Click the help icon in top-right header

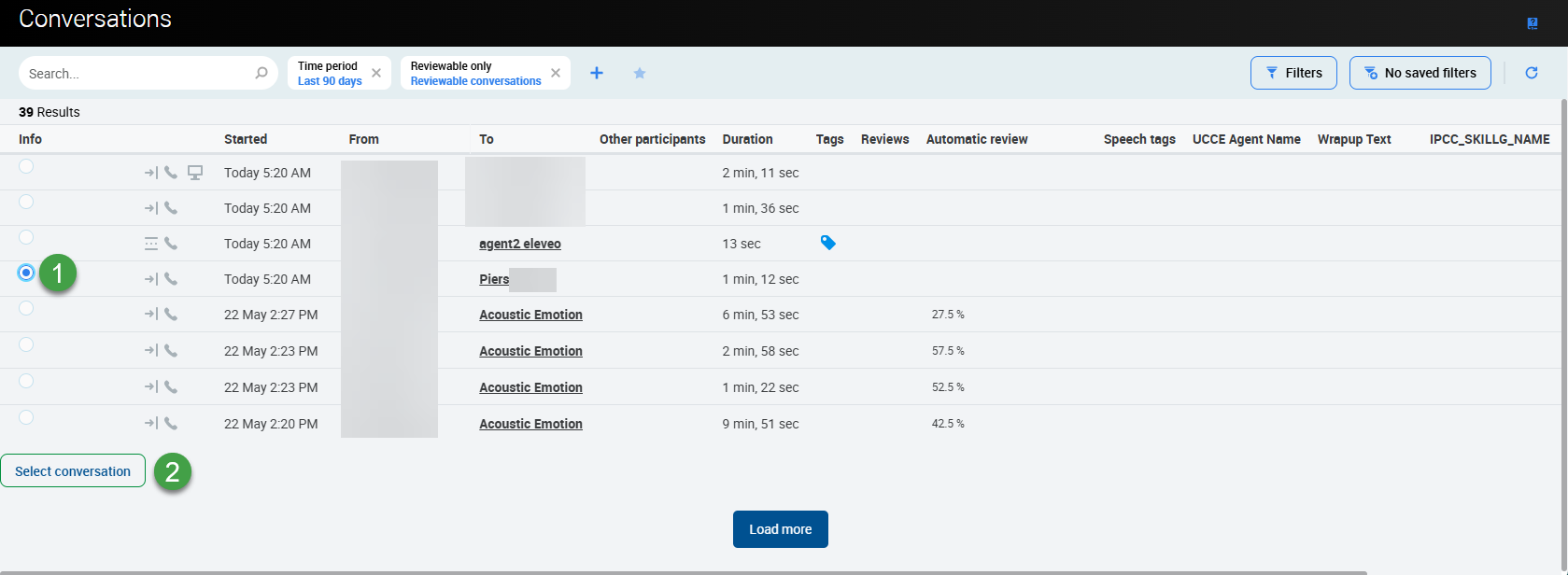1533,23
